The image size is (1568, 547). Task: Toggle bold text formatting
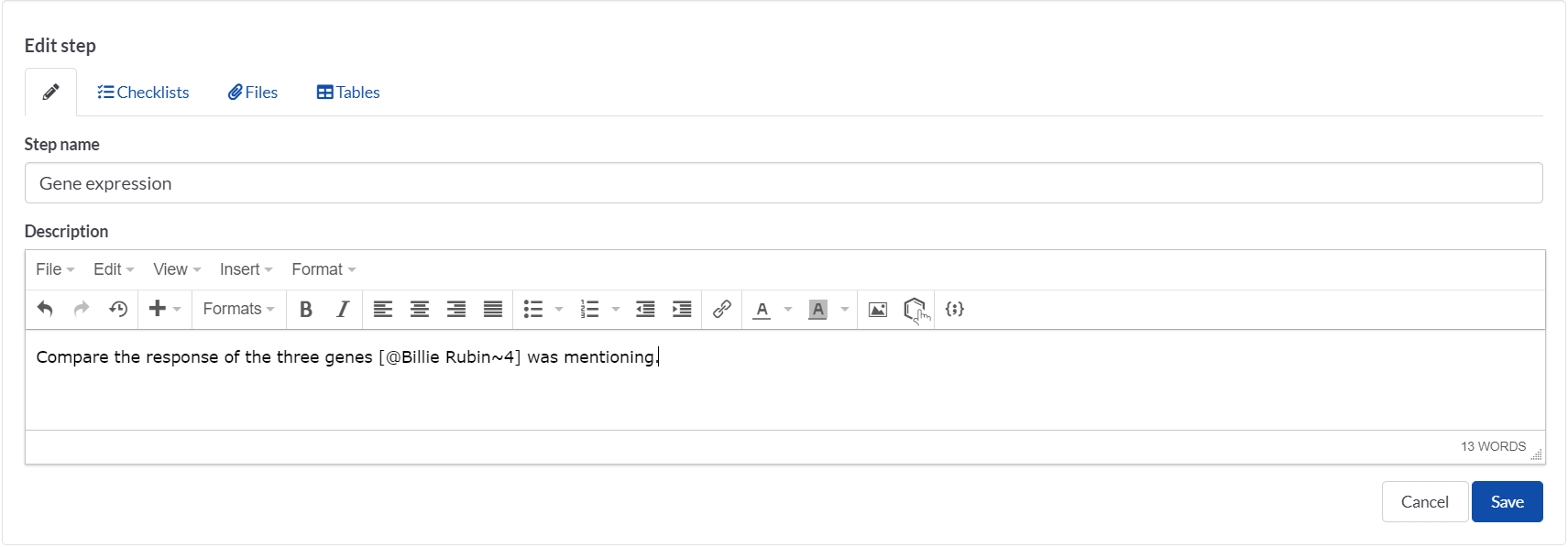[306, 310]
